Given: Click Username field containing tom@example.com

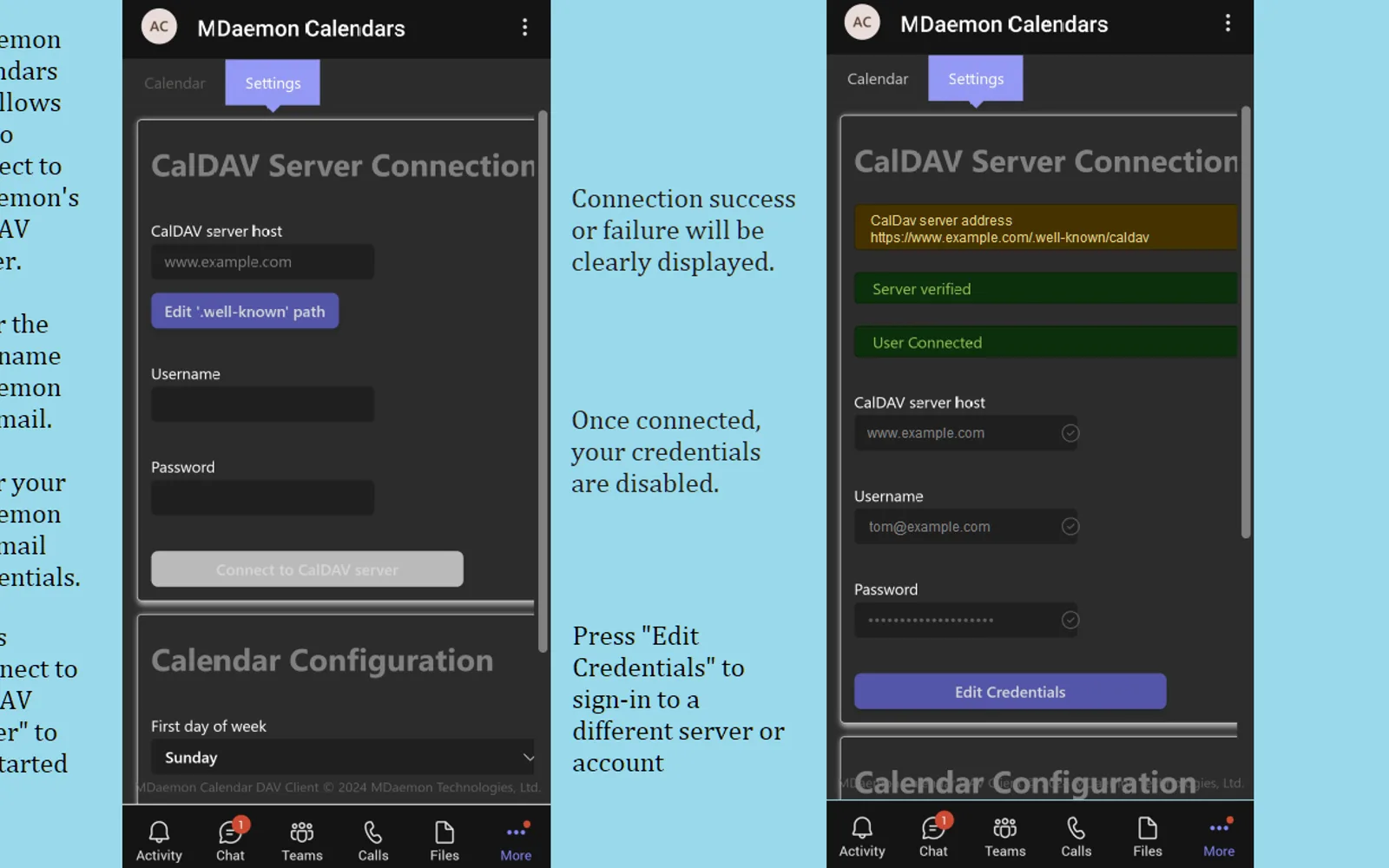Looking at the screenshot, I should coord(966,527).
